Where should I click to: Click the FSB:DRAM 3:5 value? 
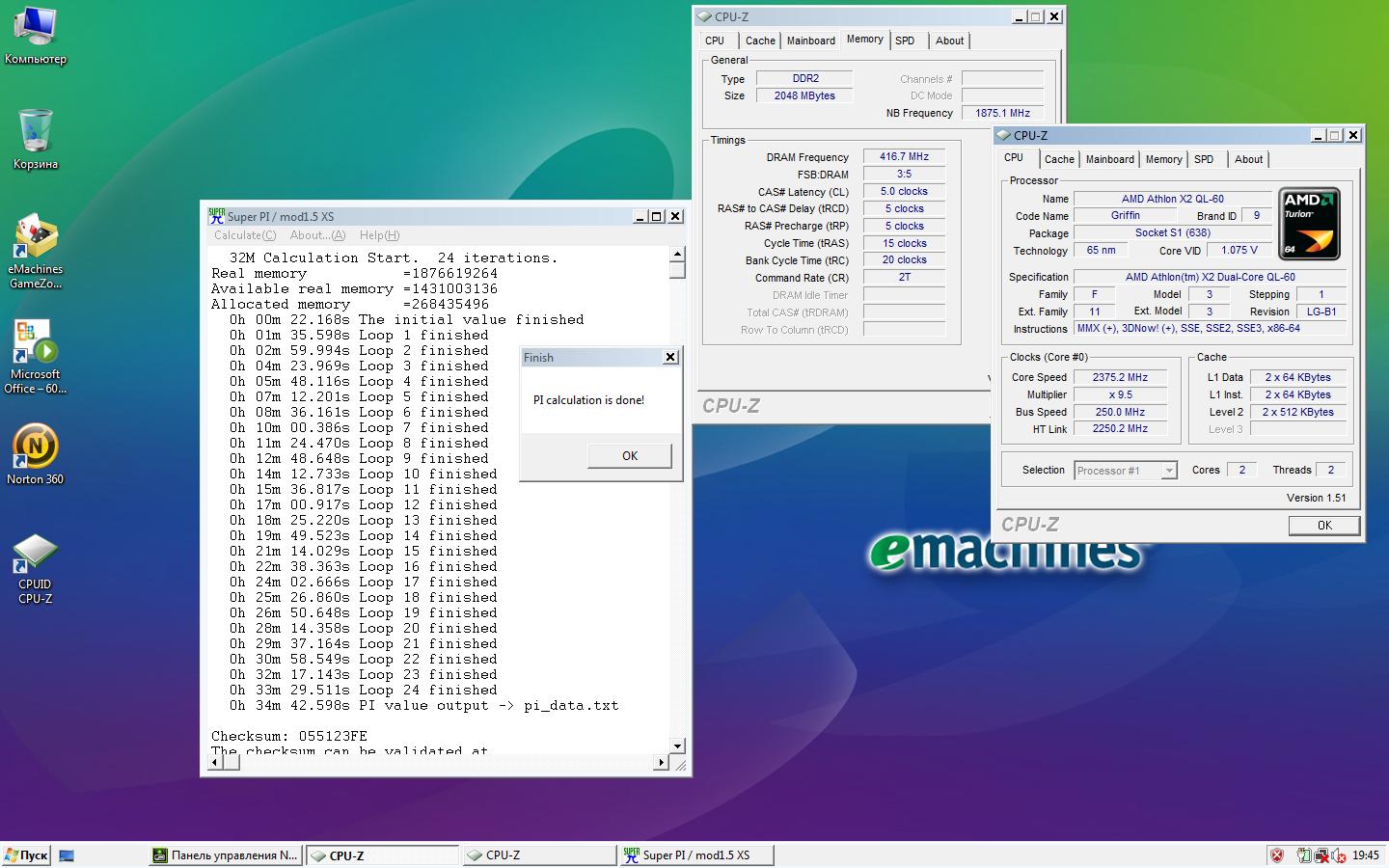coord(905,174)
